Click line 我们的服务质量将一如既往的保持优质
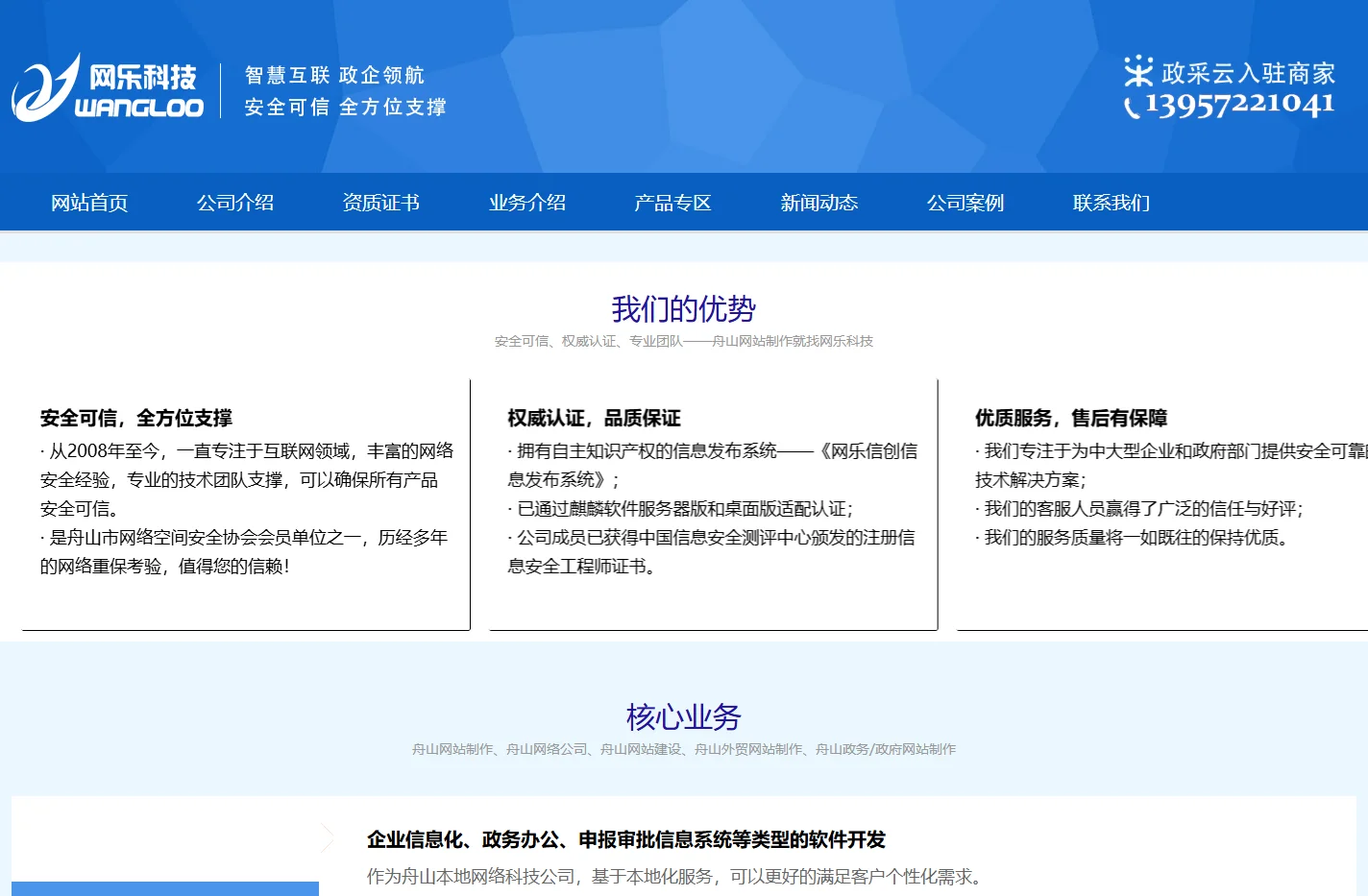Viewport: 1368px width, 896px height. click(x=1132, y=538)
